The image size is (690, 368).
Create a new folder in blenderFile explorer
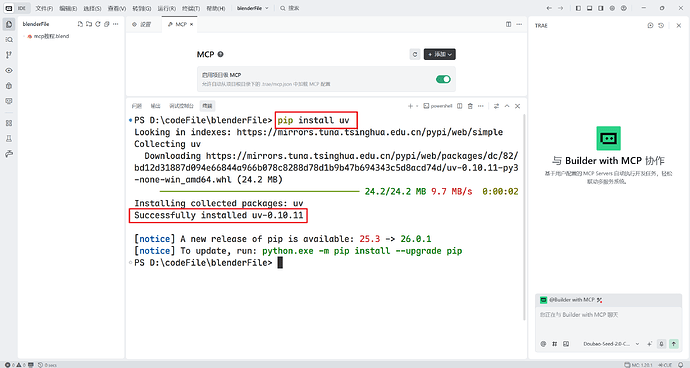click(x=89, y=24)
